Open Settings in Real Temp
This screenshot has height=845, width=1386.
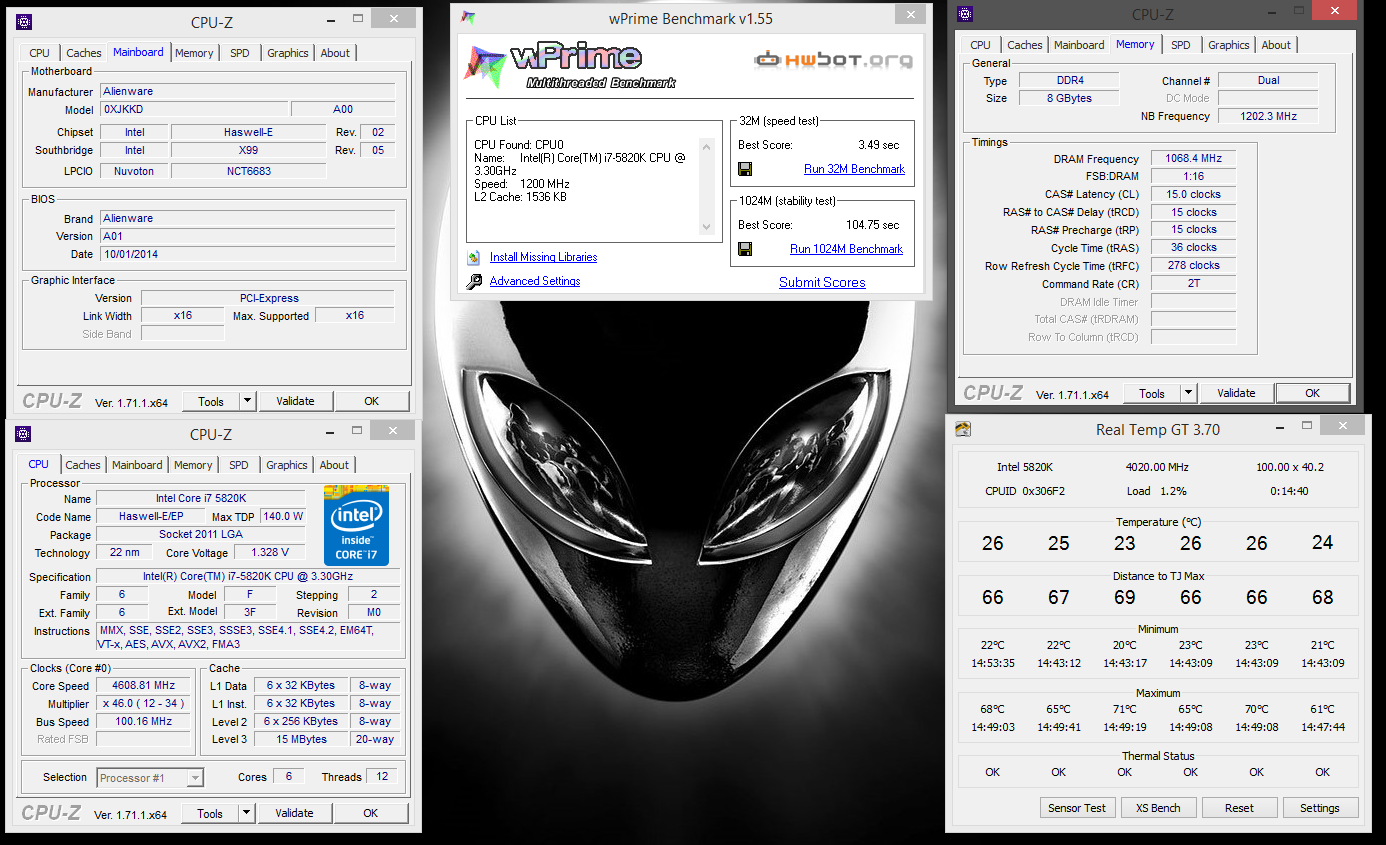coord(1320,808)
